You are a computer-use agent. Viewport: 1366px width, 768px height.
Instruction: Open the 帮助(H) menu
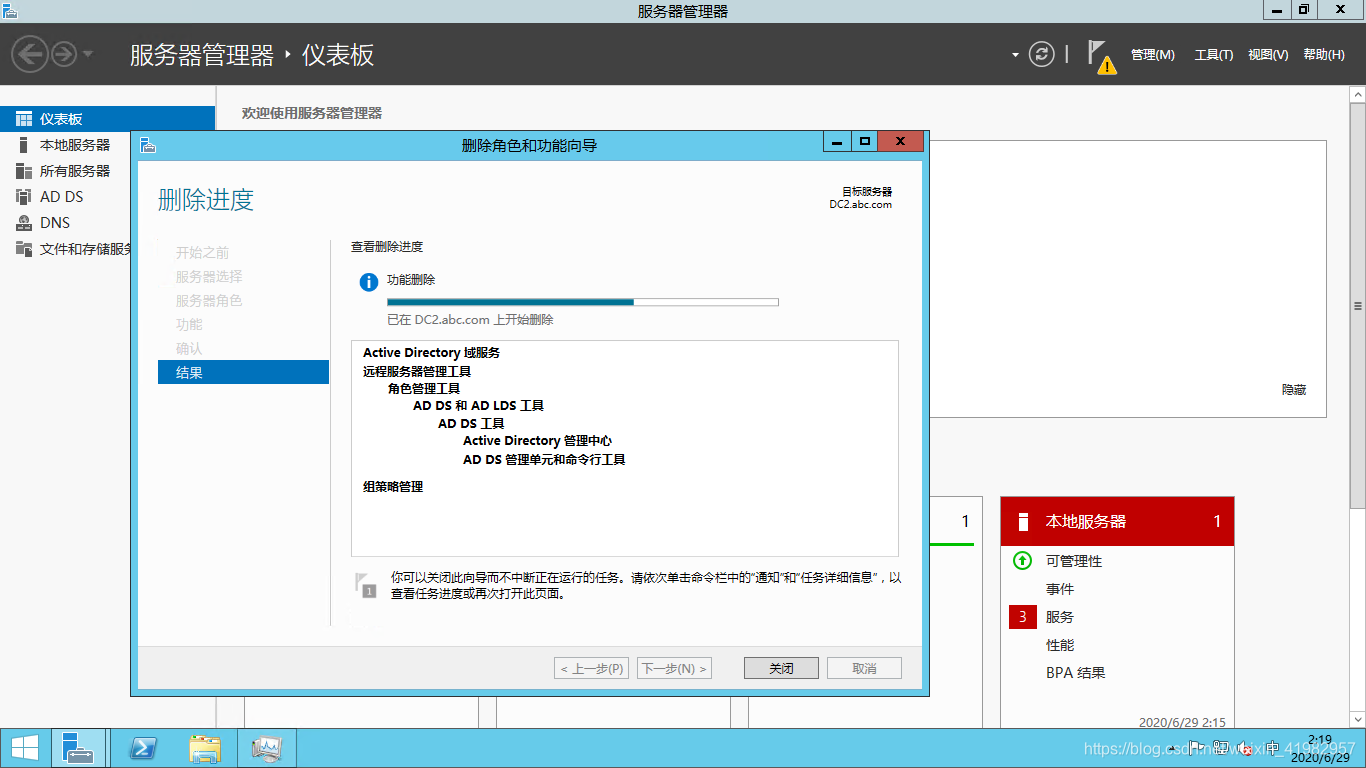[x=1324, y=55]
